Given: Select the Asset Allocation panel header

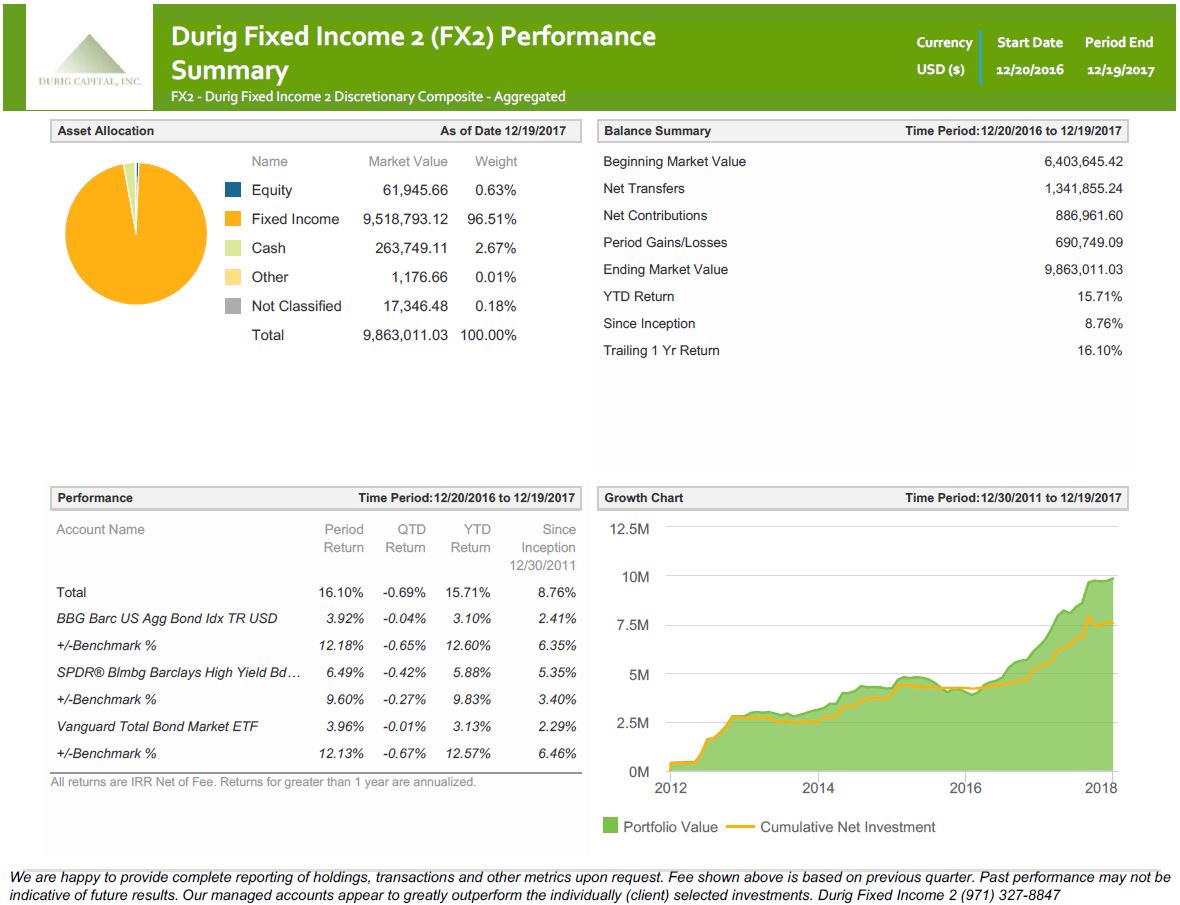Looking at the screenshot, I should (316, 131).
